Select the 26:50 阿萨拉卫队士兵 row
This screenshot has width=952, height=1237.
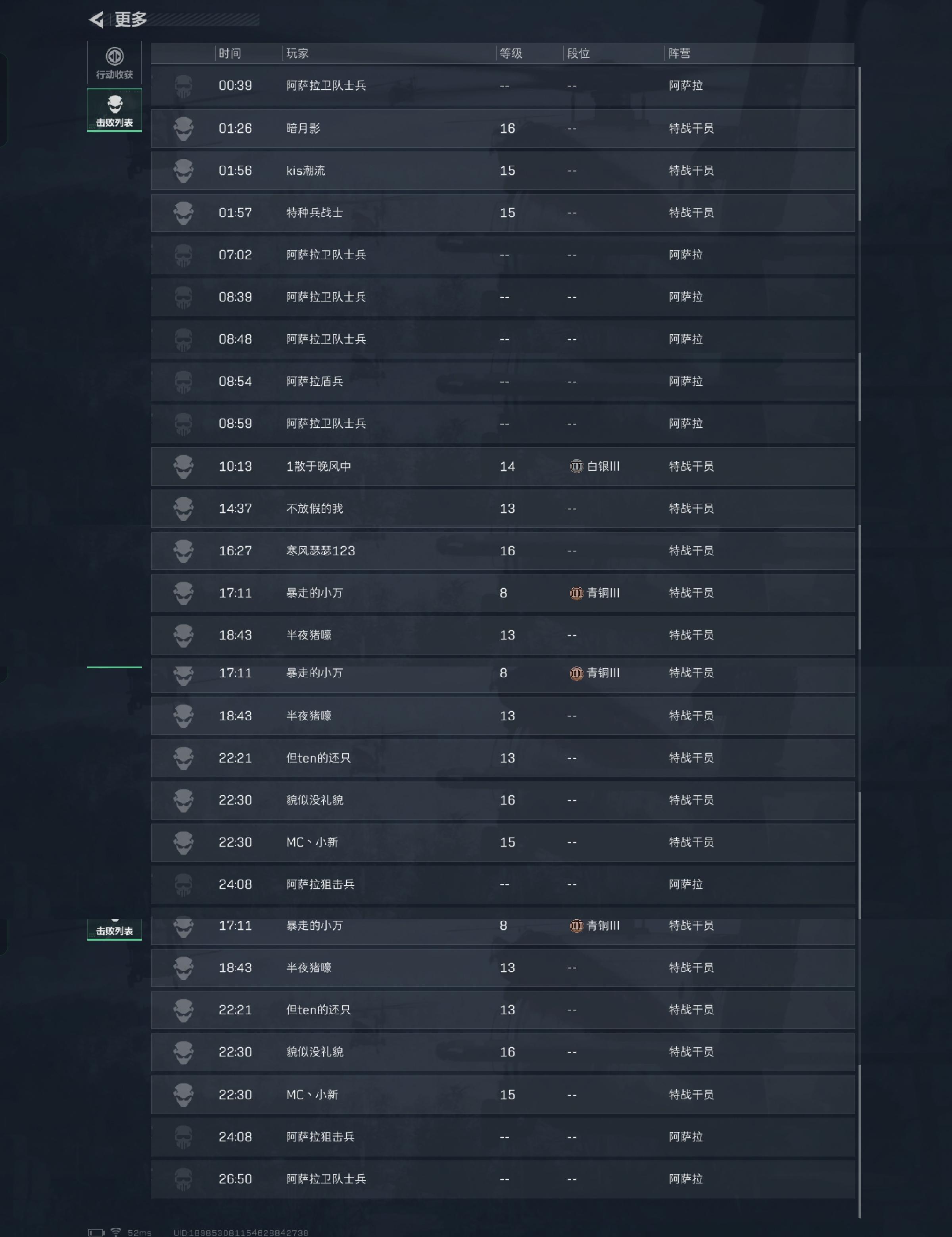point(503,1179)
